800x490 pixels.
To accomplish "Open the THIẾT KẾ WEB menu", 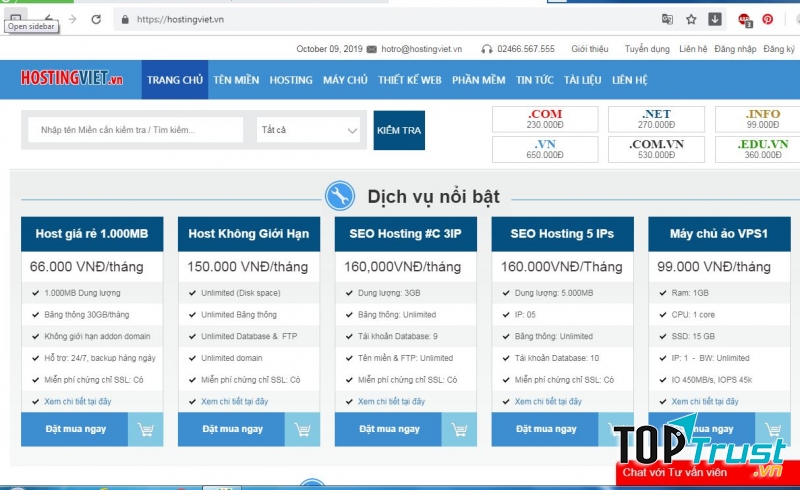I will click(410, 80).
